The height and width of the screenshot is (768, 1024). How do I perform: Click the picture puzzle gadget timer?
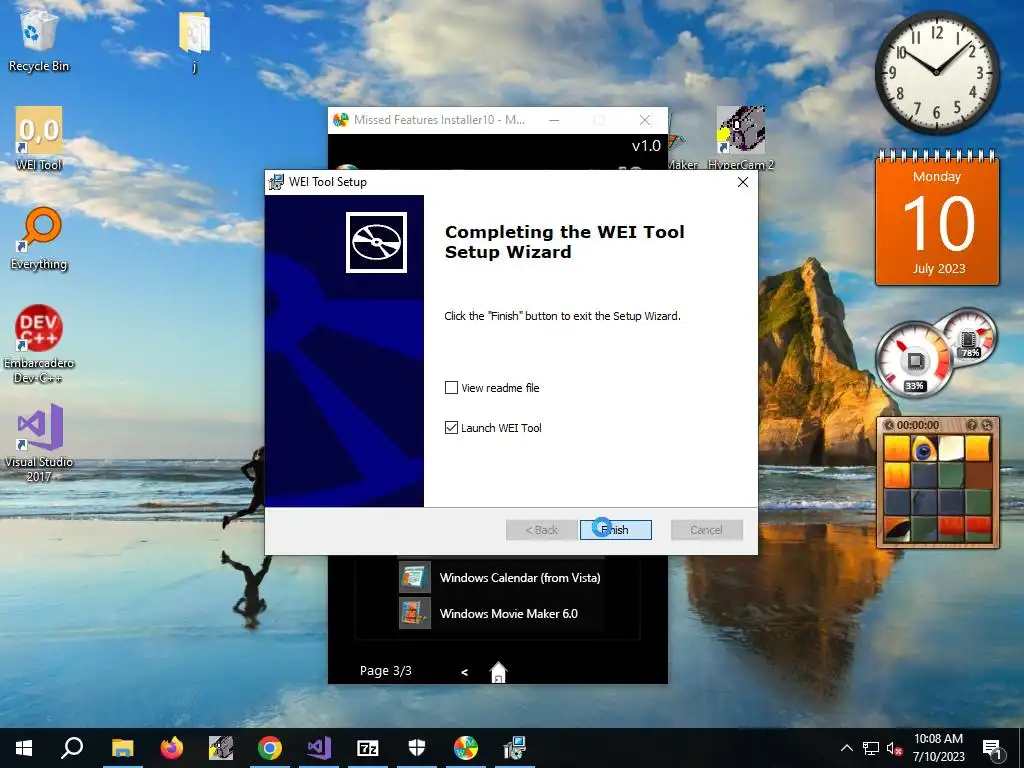[918, 425]
